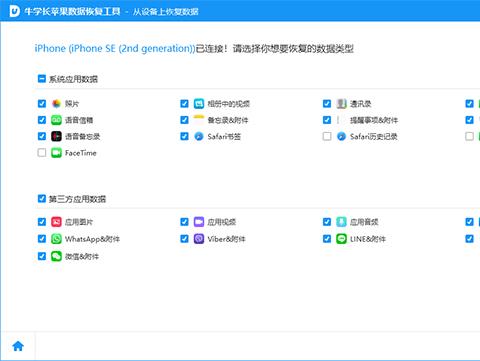Click the yellow Notes (备忘录&附件) icon
Image resolution: width=480 pixels, height=361 pixels.
tap(199, 120)
